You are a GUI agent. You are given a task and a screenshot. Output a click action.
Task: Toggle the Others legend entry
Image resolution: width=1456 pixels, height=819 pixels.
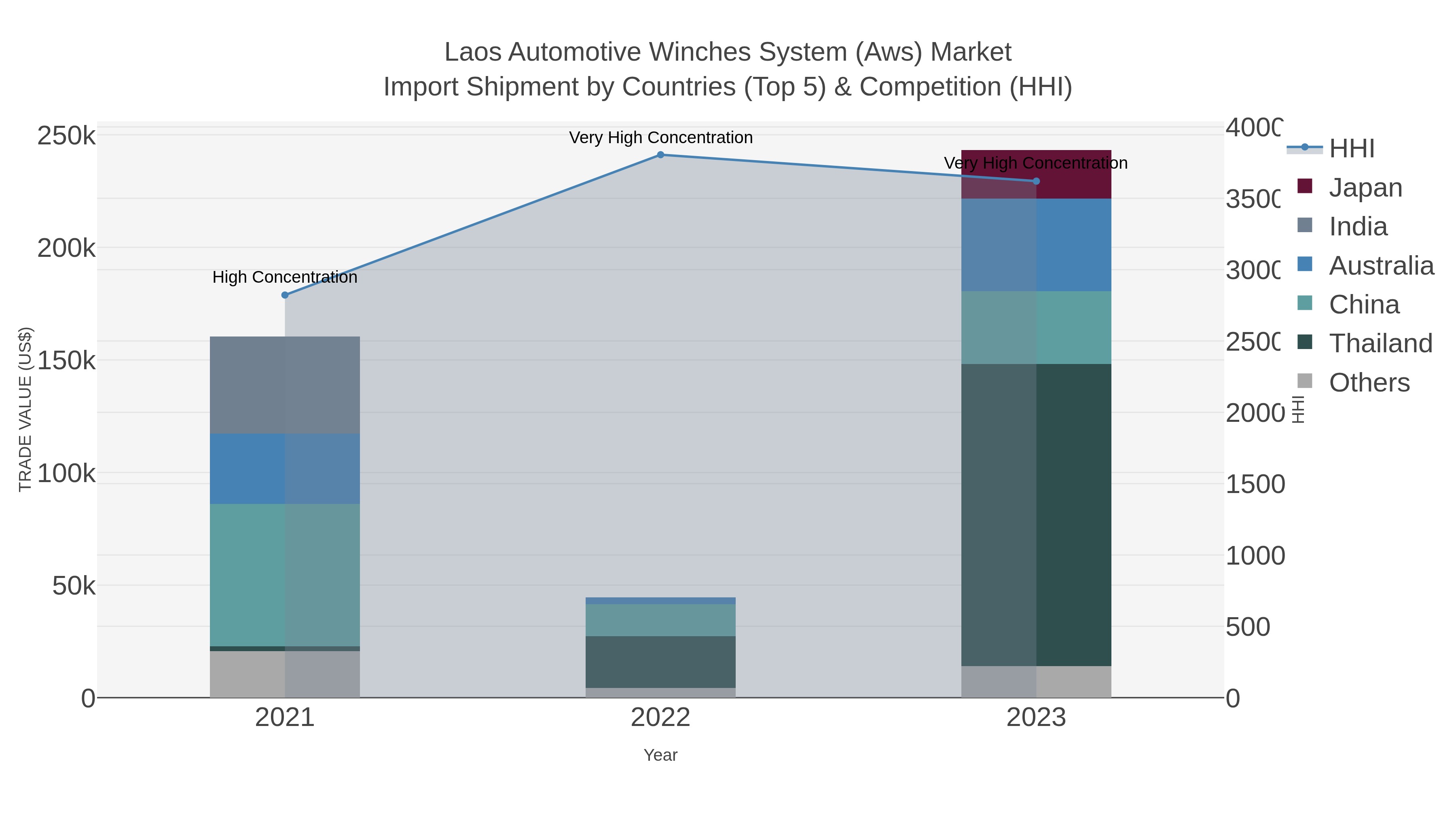point(1353,383)
